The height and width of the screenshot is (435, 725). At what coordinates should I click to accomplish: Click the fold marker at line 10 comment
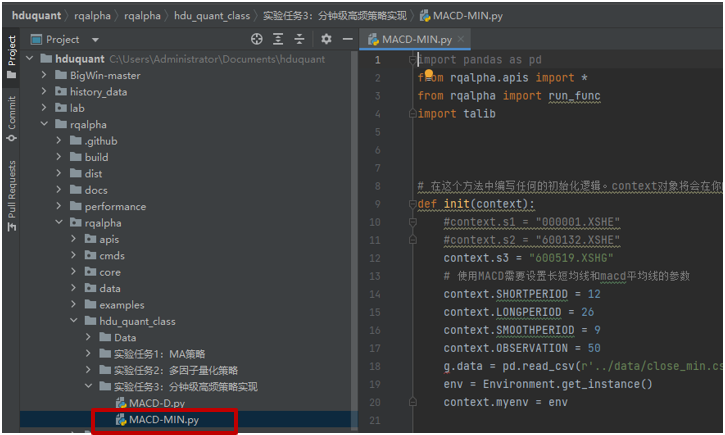click(x=412, y=222)
